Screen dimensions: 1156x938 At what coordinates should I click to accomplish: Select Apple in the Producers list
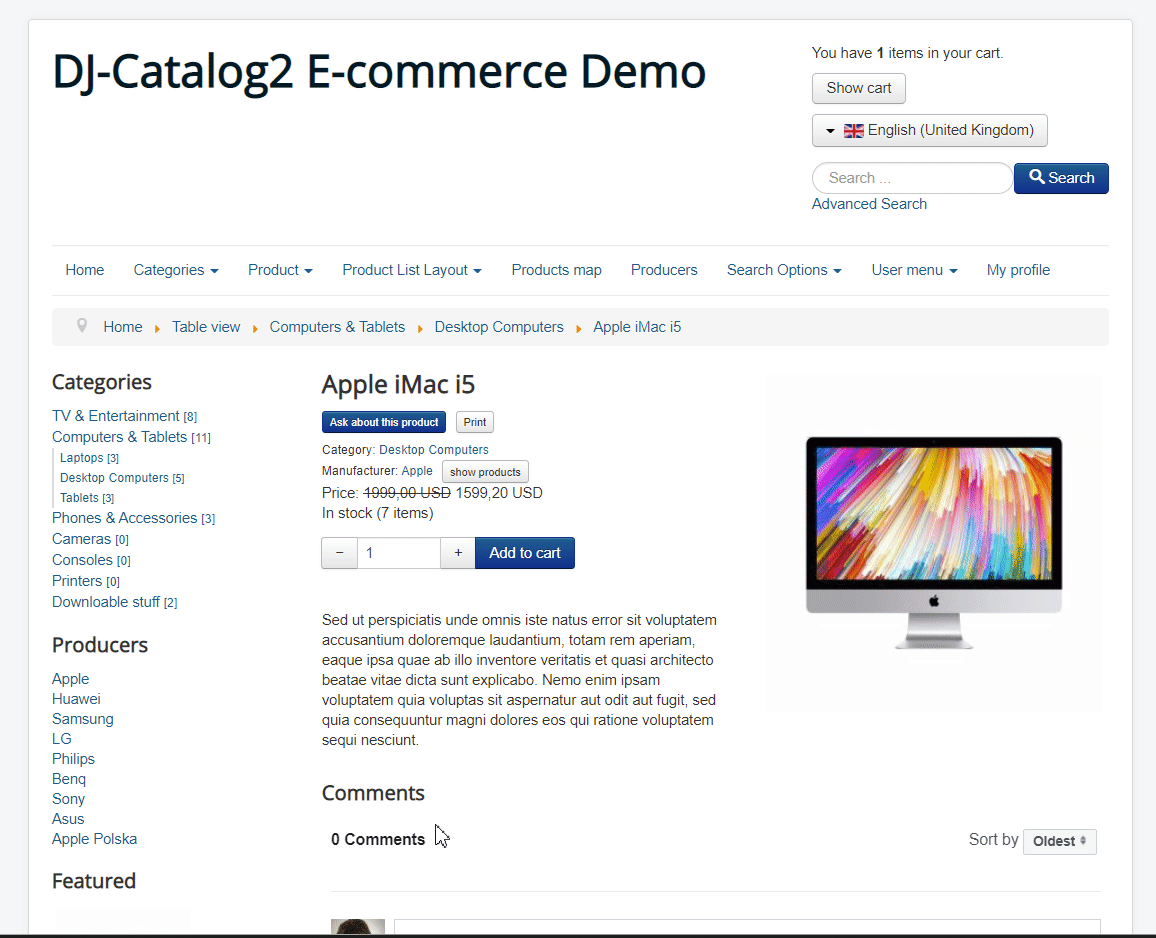coord(71,678)
